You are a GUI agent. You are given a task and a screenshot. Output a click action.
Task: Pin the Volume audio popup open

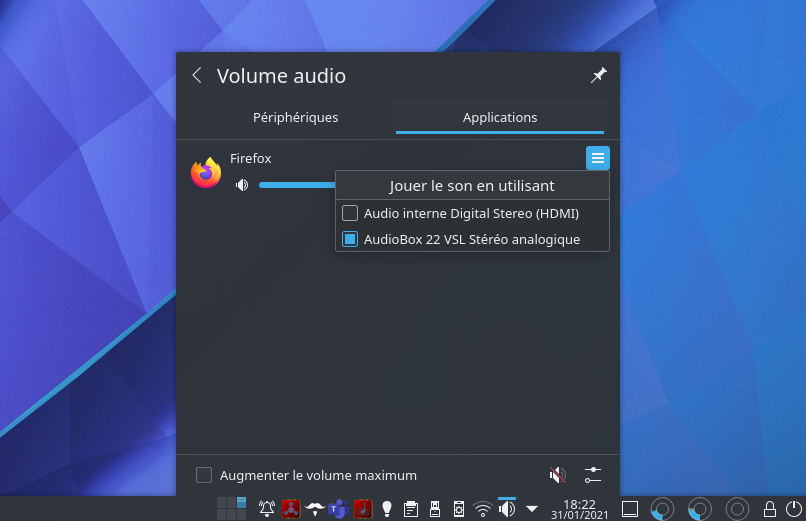(598, 76)
